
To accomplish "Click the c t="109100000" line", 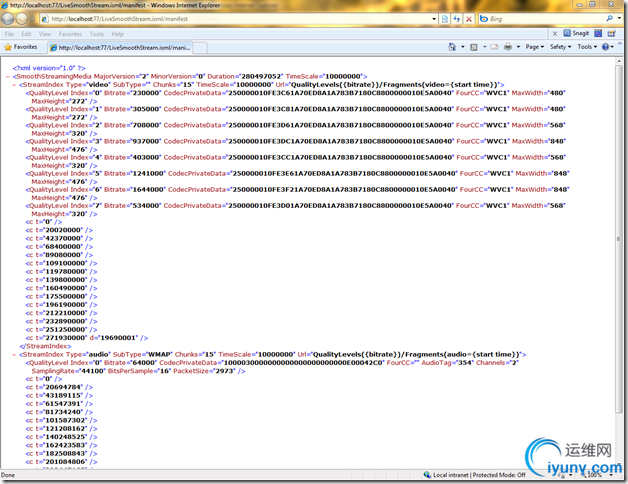I will [x=61, y=263].
